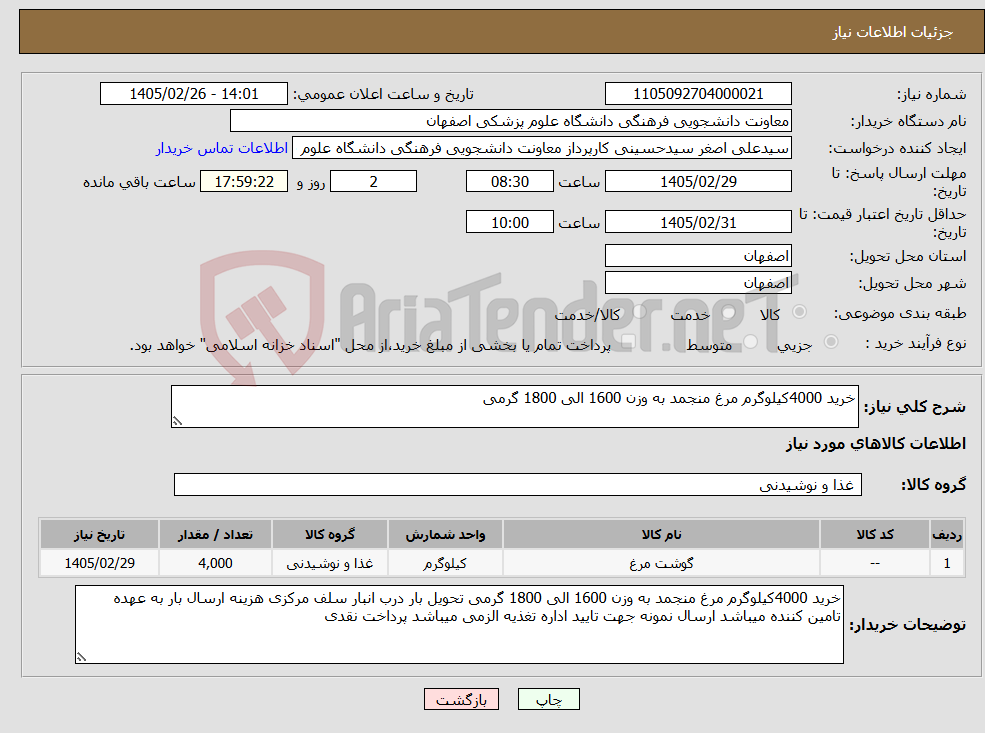Select خدمت radio button

coord(728,312)
